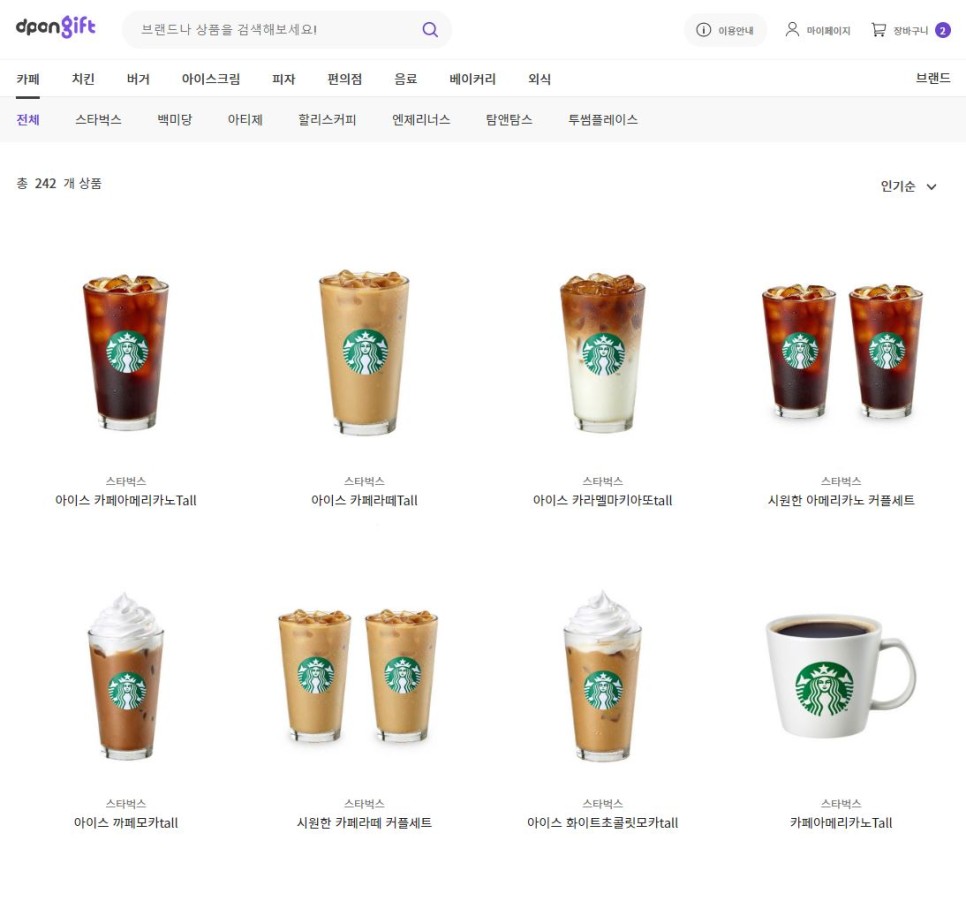This screenshot has height=924, width=966.
Task: Open 아이스 카페아메리카노Tall product image
Action: [126, 352]
